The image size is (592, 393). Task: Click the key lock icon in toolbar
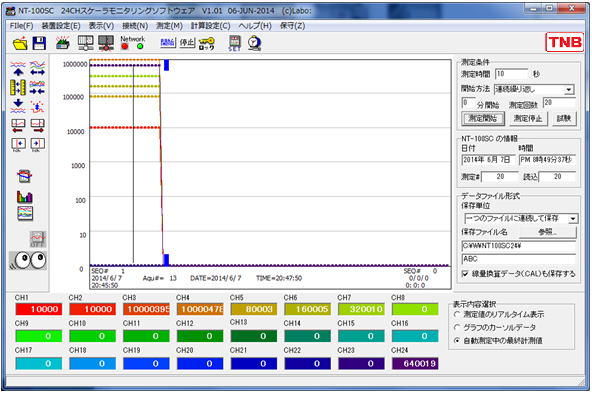coord(207,43)
